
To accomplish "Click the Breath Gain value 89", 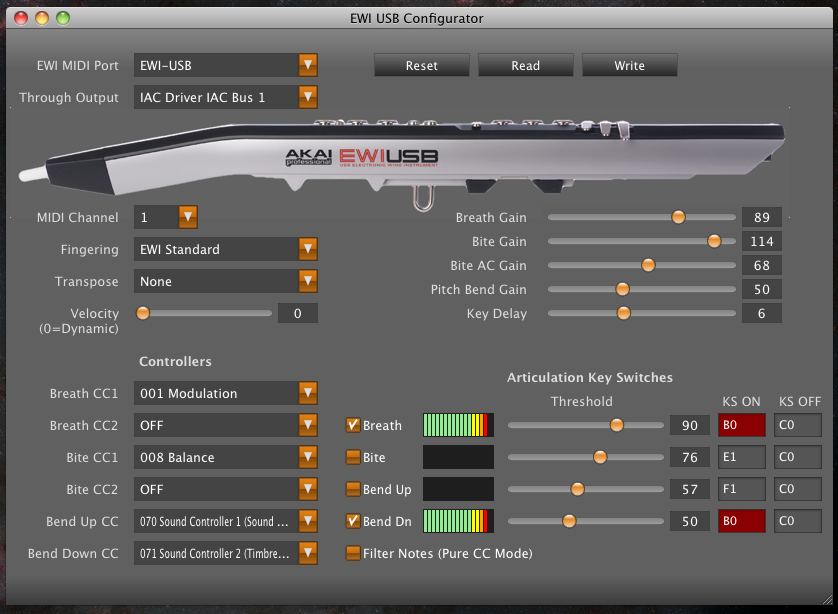I will pos(762,217).
